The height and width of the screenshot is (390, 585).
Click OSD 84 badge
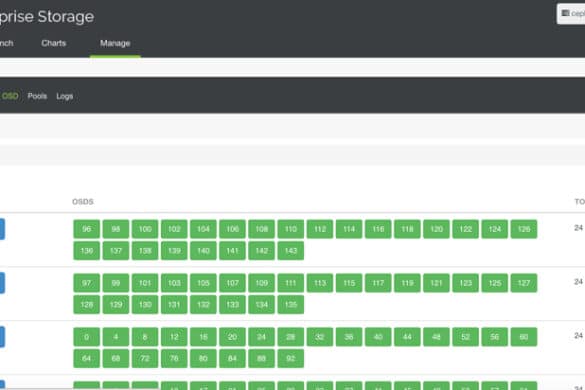click(x=232, y=359)
